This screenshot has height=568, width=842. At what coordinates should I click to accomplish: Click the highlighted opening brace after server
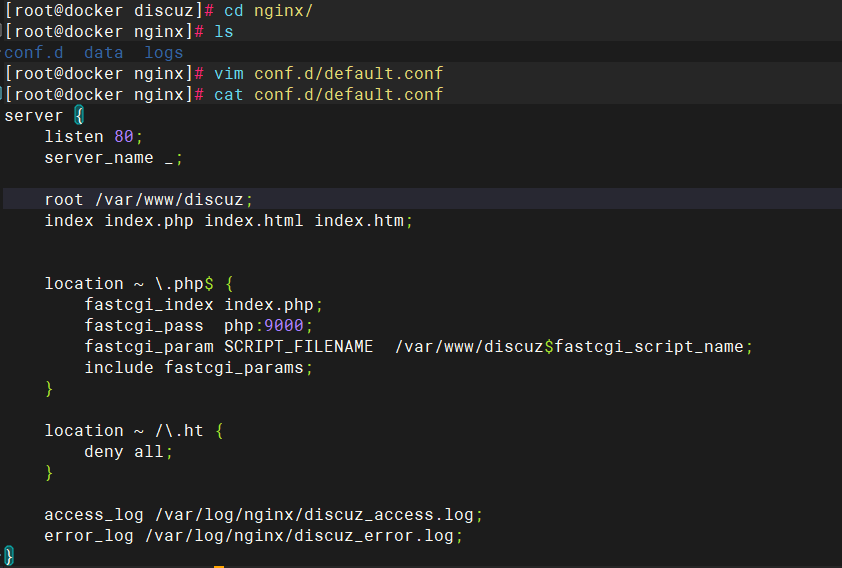pyautogui.click(x=79, y=115)
